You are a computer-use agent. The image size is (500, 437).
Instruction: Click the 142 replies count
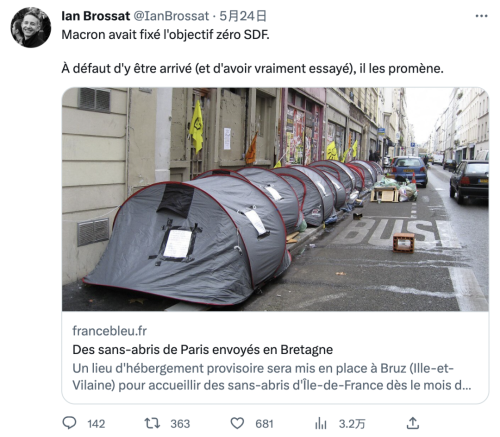96,424
